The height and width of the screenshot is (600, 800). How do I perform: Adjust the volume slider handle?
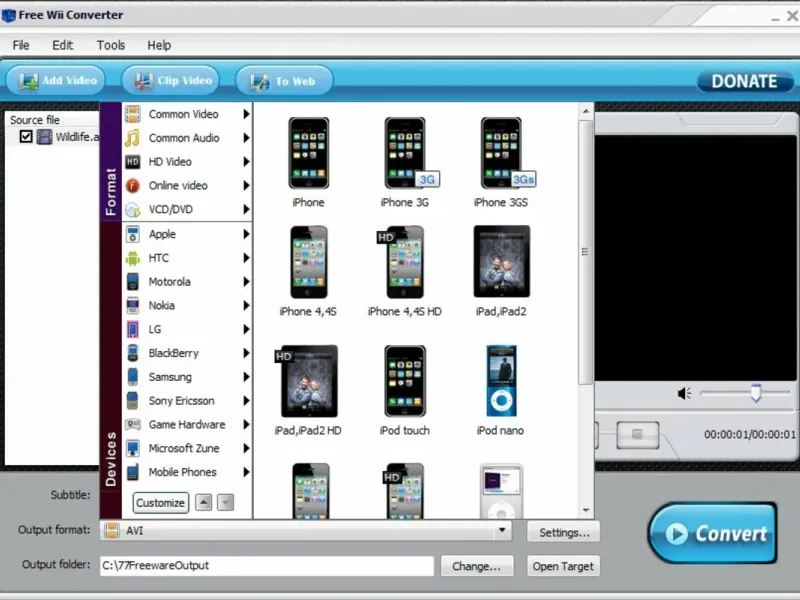pyautogui.click(x=756, y=393)
